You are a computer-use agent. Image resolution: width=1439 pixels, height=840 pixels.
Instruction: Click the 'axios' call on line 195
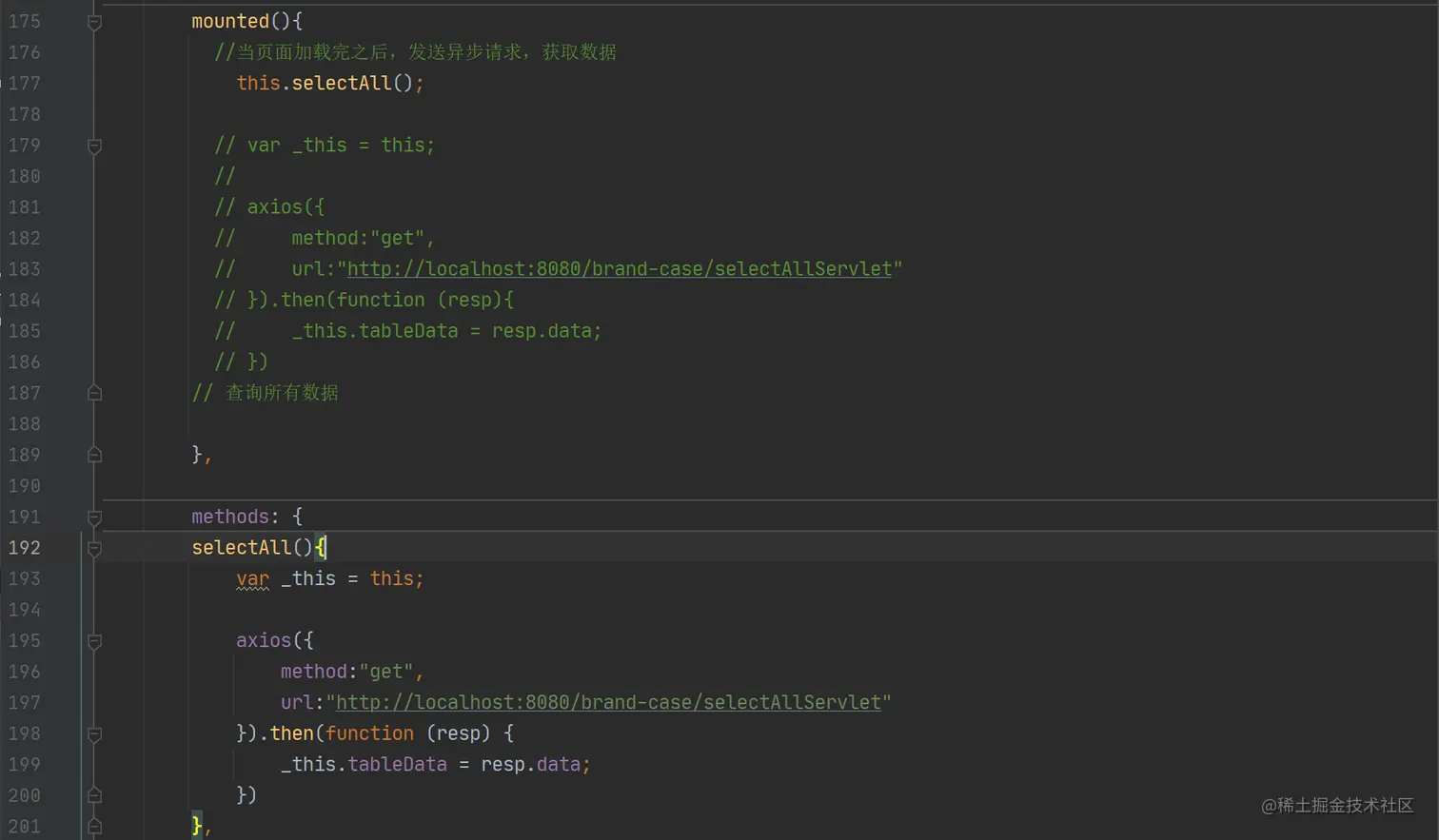(x=264, y=640)
